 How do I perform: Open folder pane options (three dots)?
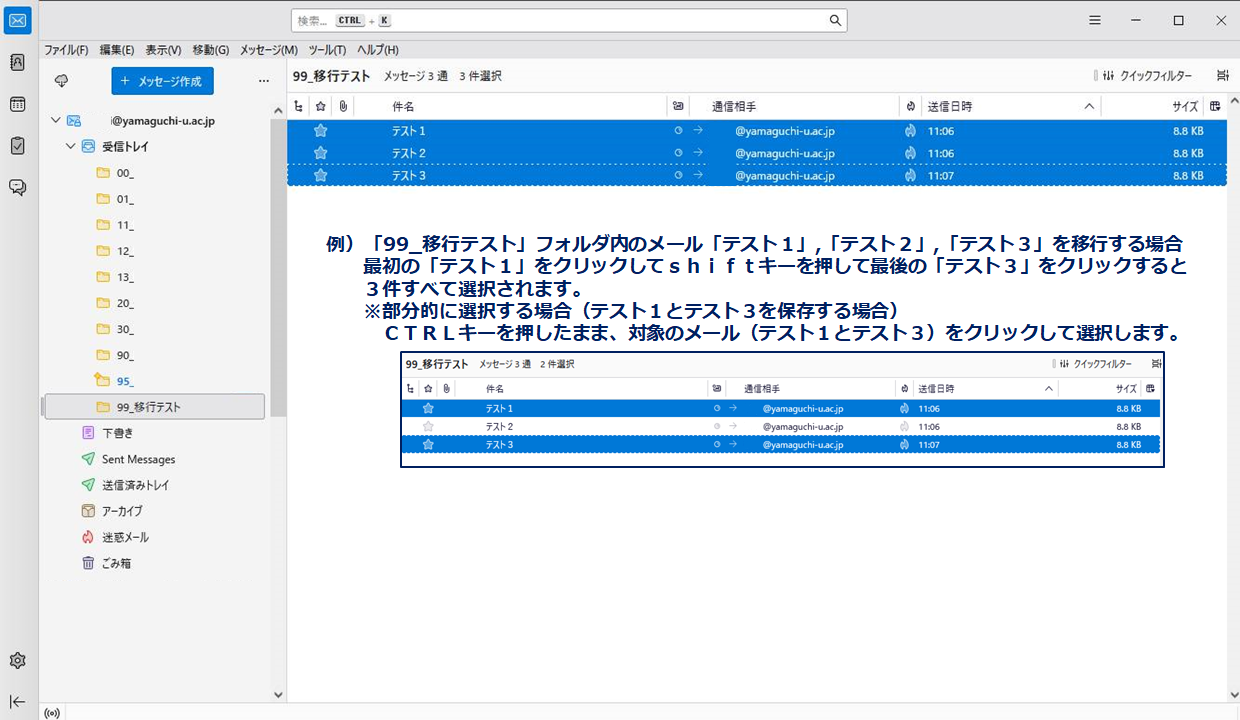click(264, 81)
